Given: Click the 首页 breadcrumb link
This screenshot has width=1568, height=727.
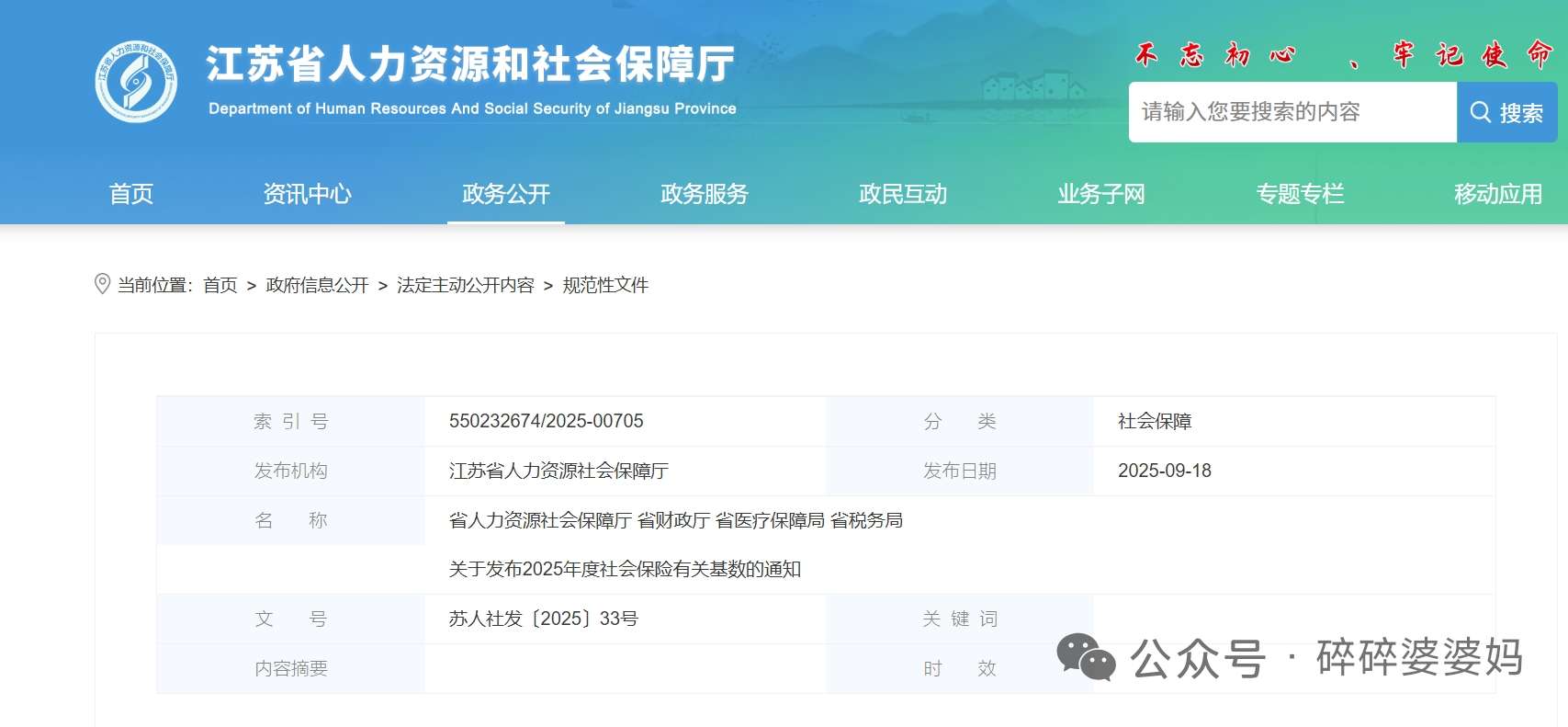Looking at the screenshot, I should point(220,285).
